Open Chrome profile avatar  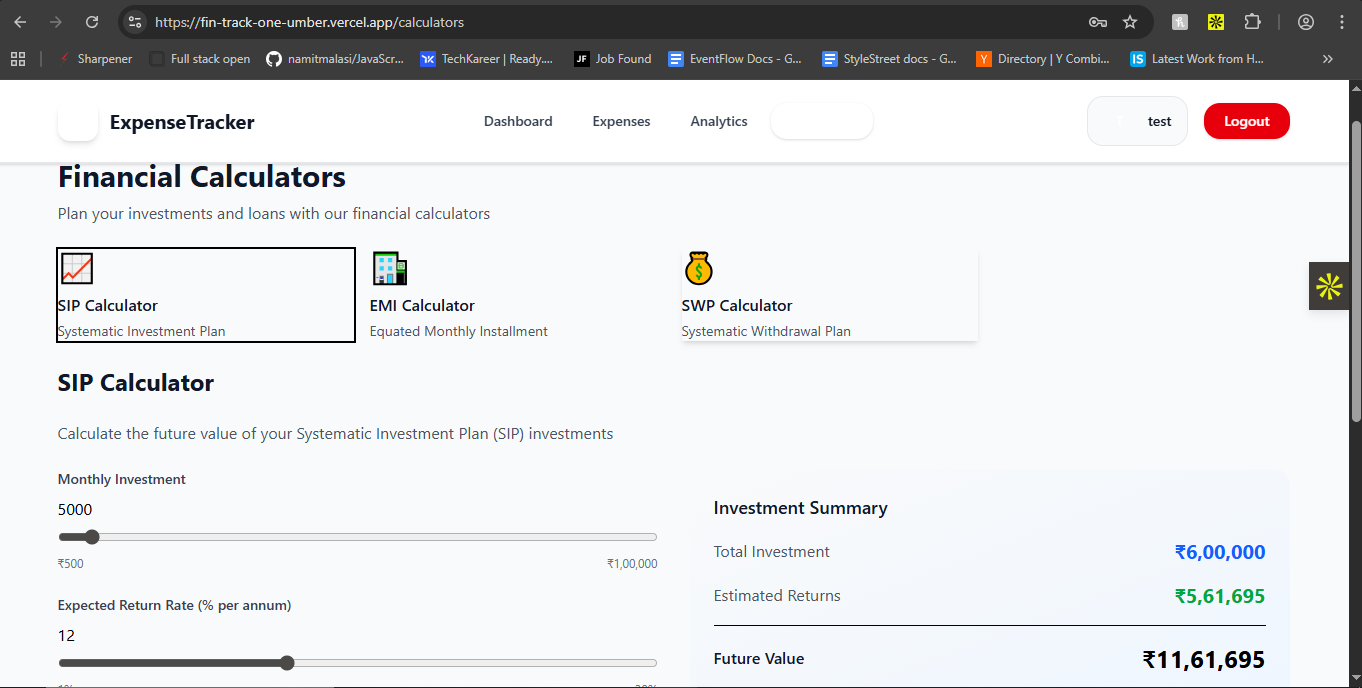pyautogui.click(x=1306, y=22)
